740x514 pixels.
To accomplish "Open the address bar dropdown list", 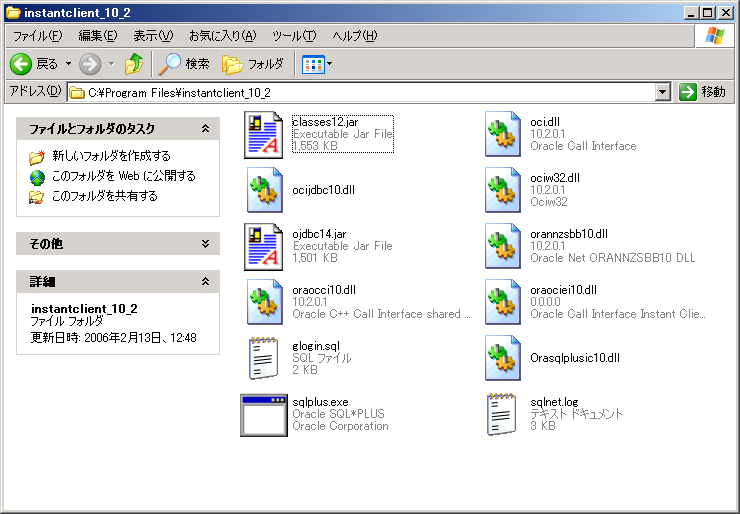I will (x=663, y=93).
